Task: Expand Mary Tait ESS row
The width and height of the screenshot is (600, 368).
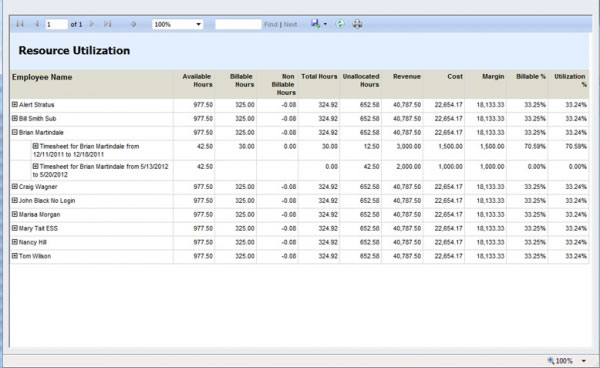Action: tap(15, 228)
